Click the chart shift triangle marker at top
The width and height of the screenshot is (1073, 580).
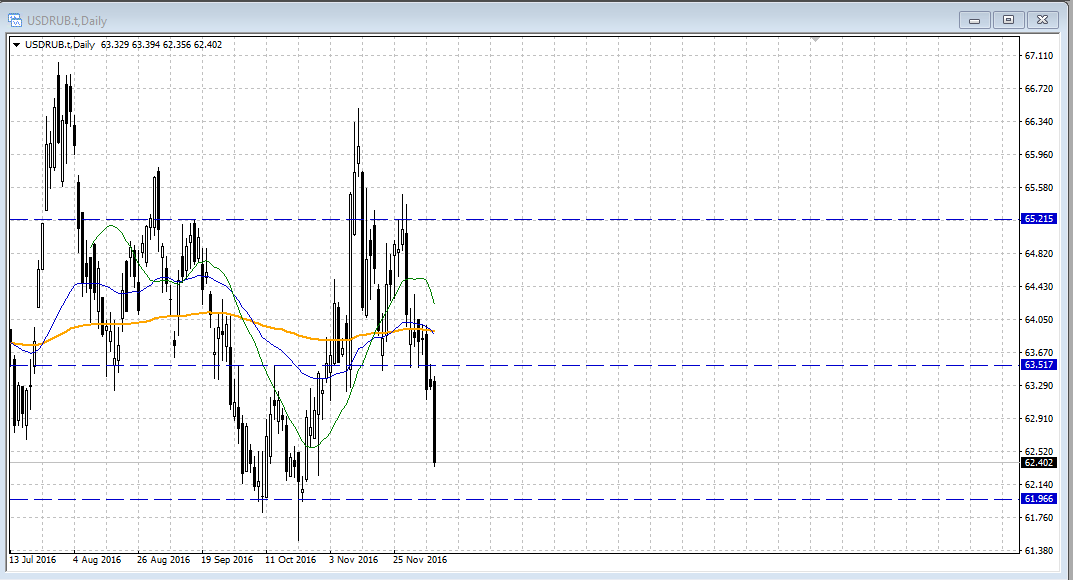click(815, 40)
